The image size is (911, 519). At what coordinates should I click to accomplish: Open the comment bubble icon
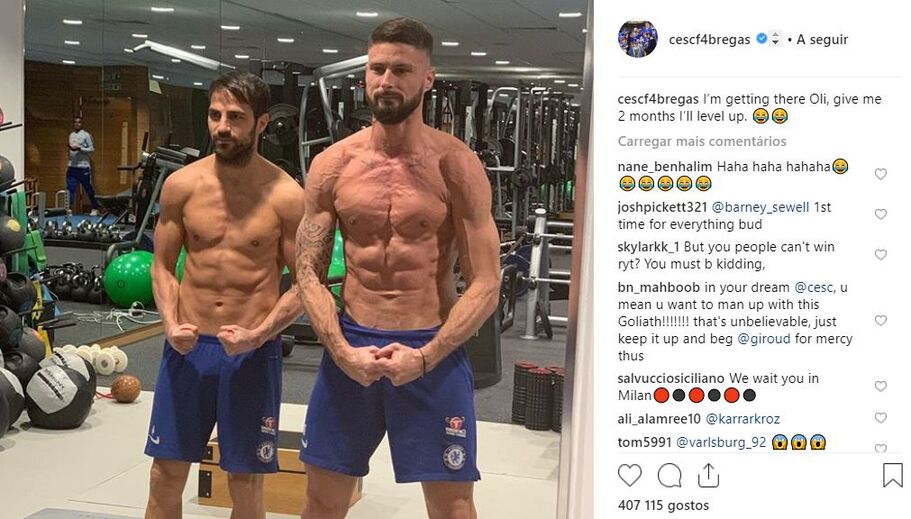point(669,475)
